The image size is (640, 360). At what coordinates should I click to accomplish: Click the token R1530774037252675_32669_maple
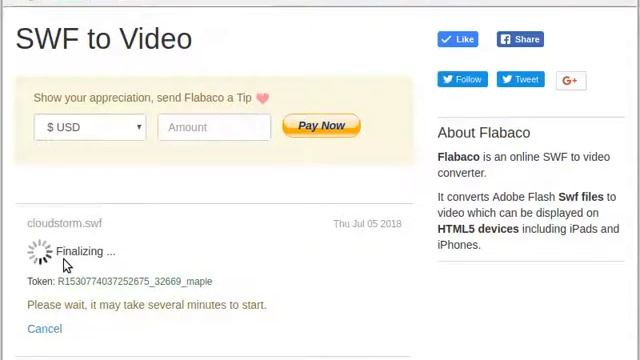point(135,282)
